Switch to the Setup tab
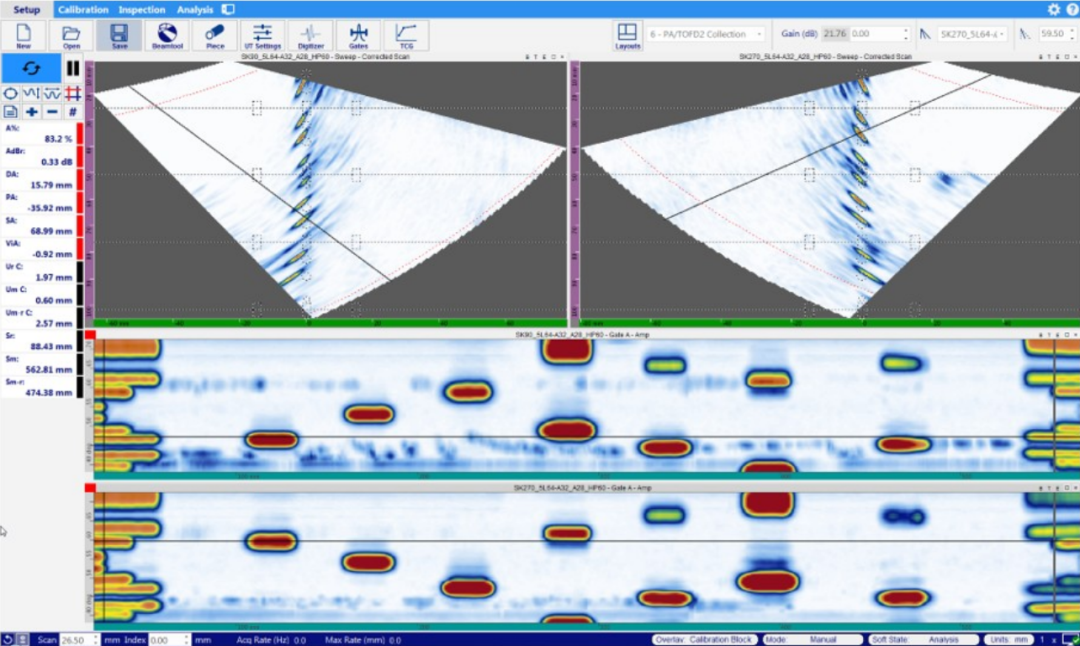Screen dimensions: 1080x646 [x=26, y=10]
